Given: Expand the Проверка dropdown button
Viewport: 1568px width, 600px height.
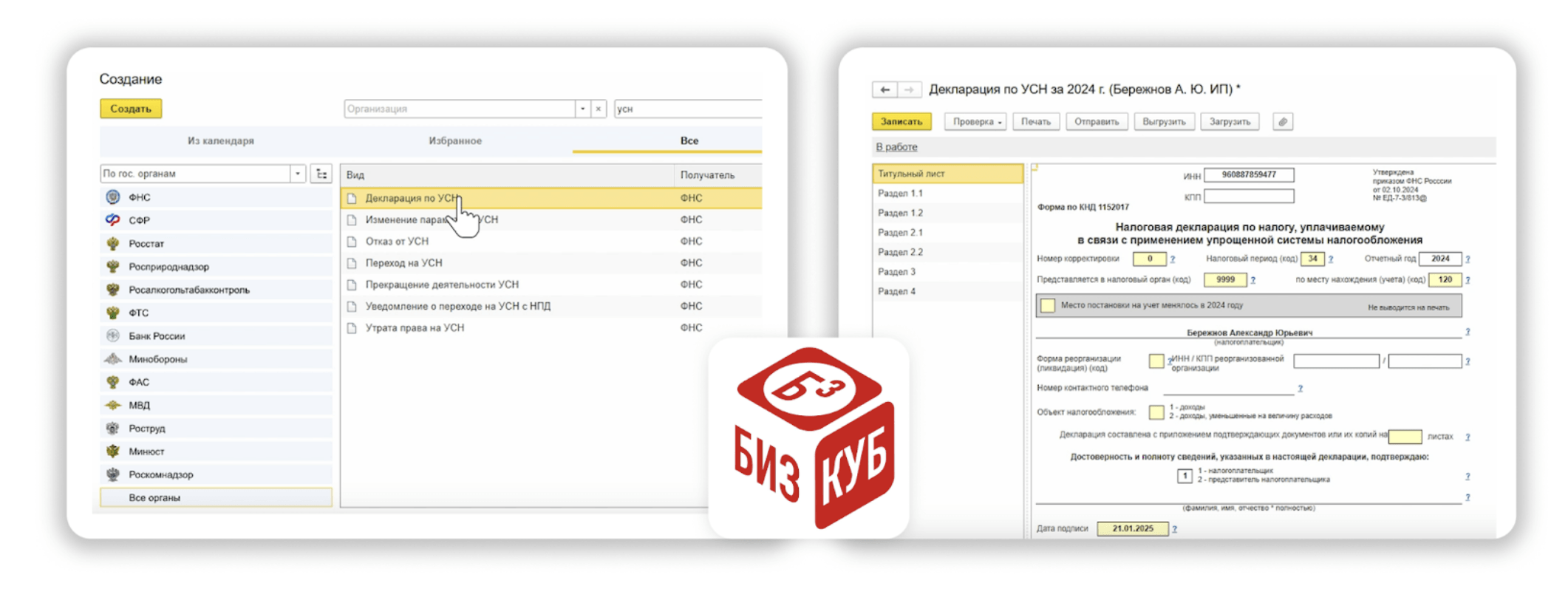Looking at the screenshot, I should point(976,122).
